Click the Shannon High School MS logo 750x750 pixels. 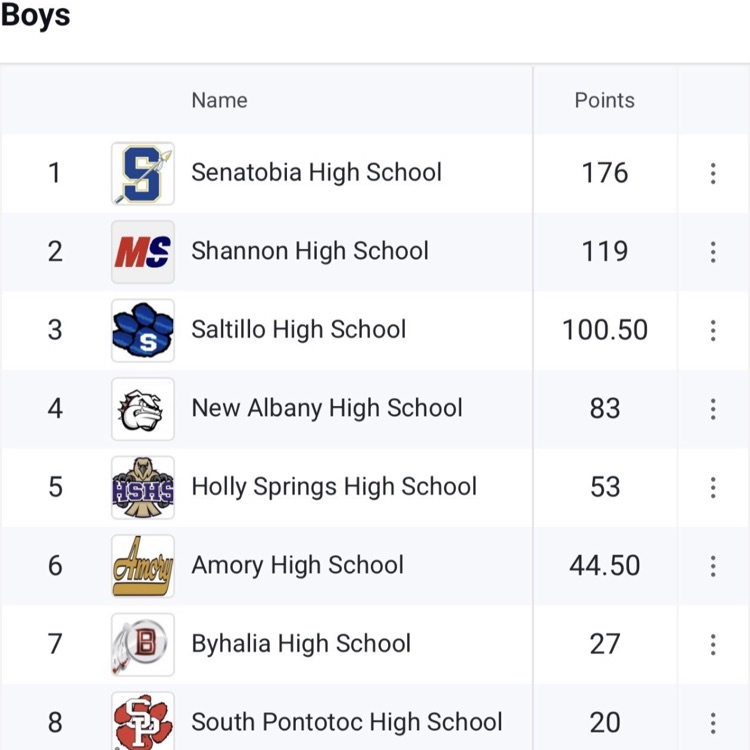coord(143,251)
